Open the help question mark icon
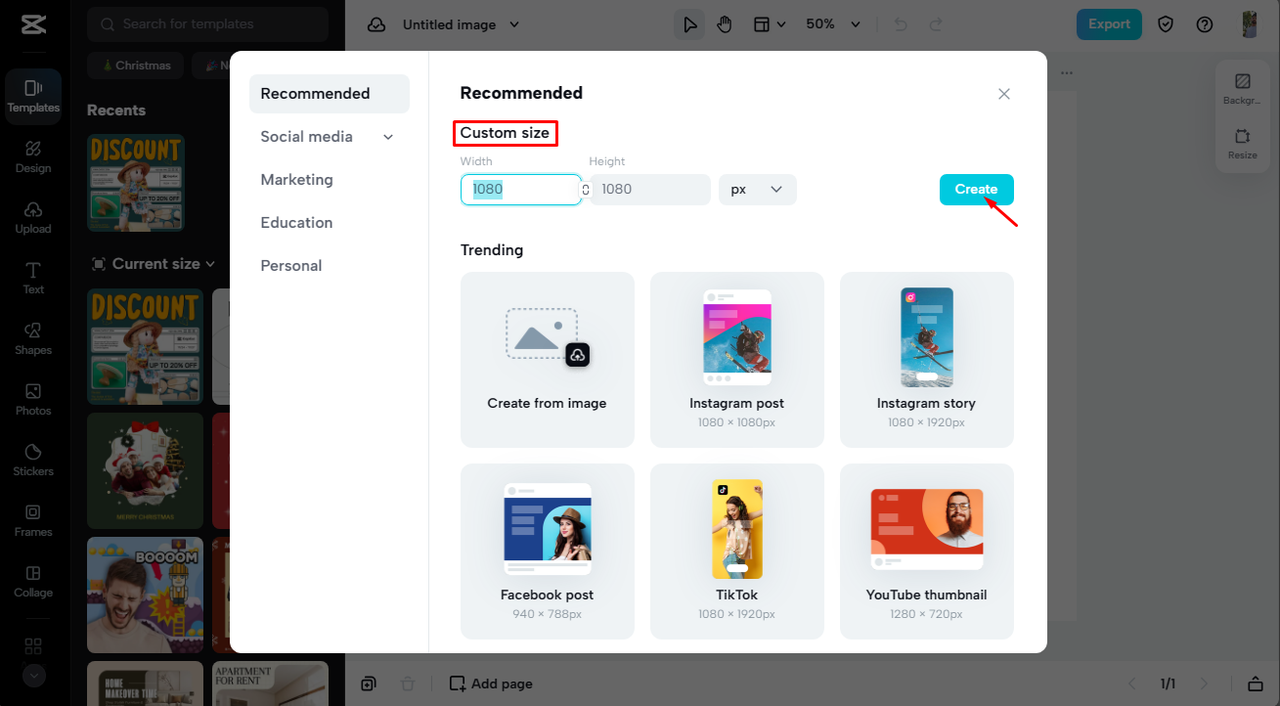 pos(1204,24)
